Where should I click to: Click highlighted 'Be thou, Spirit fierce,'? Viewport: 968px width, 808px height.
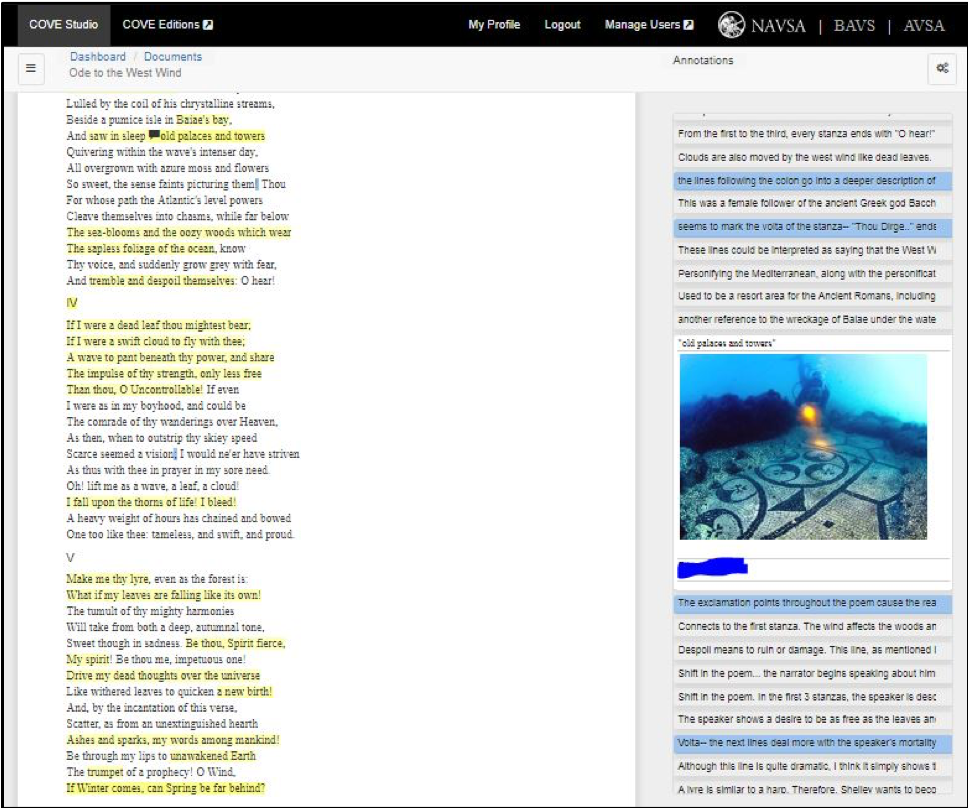[x=236, y=643]
